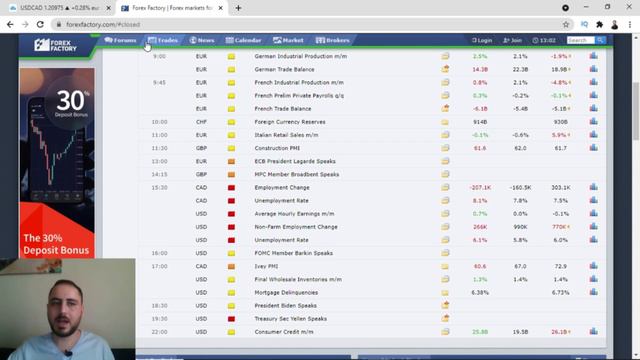Open the News menu
Screen dimensions: 640x360
(x=202, y=40)
